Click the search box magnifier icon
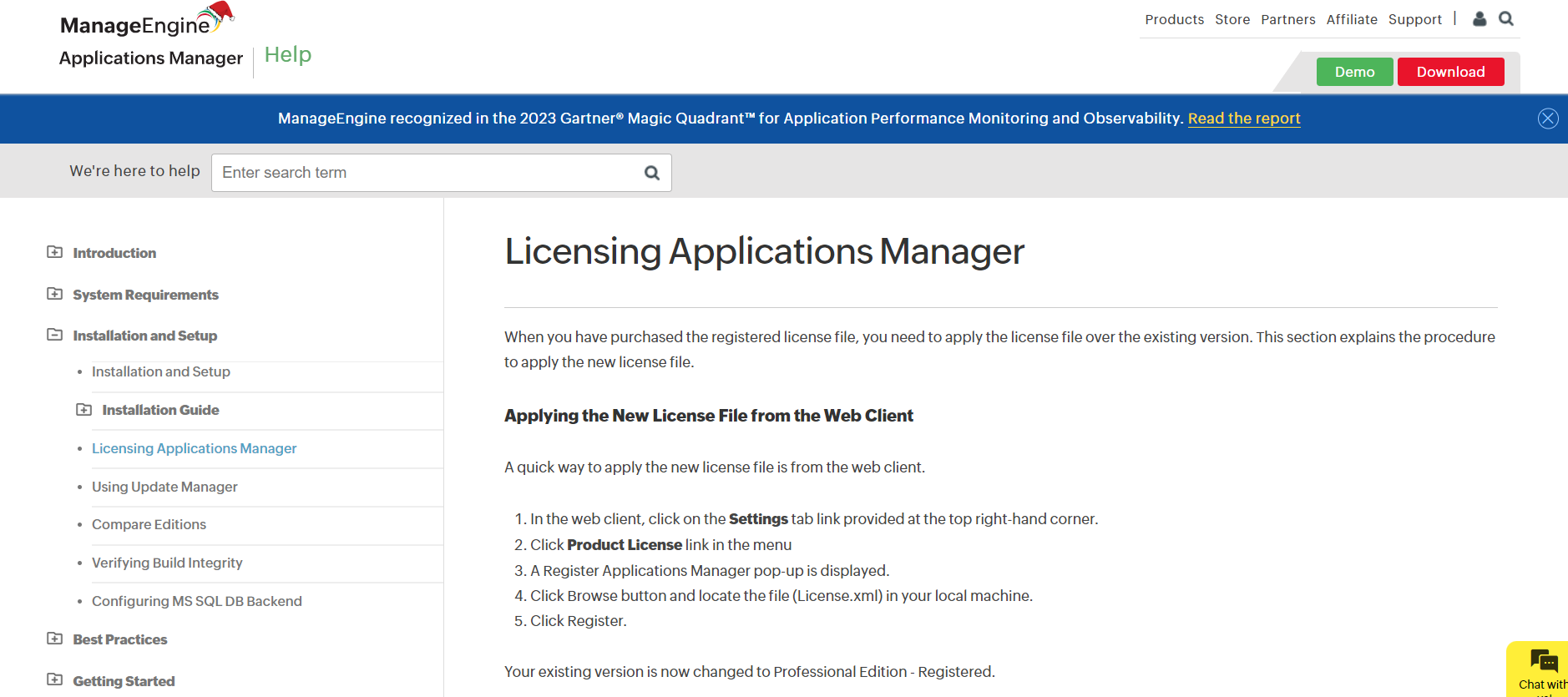Screen dimensions: 1568x697 (652, 173)
